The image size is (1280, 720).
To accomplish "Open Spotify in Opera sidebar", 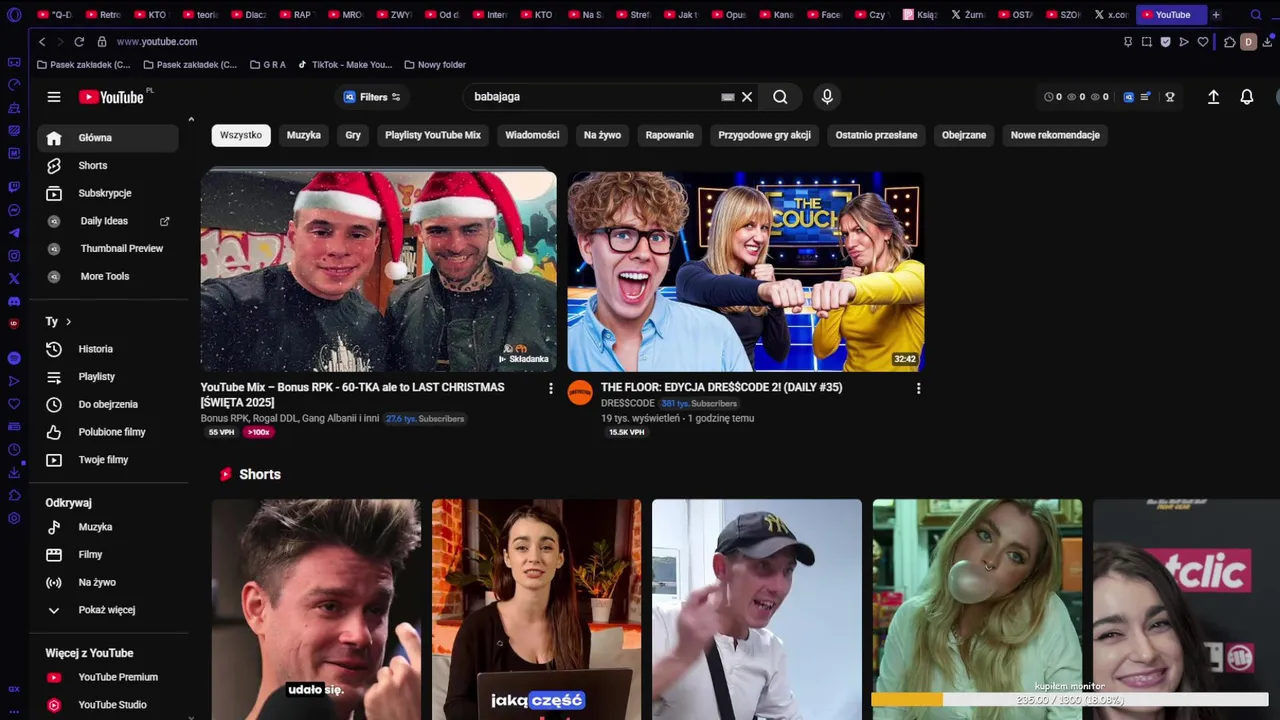I will click(14, 358).
